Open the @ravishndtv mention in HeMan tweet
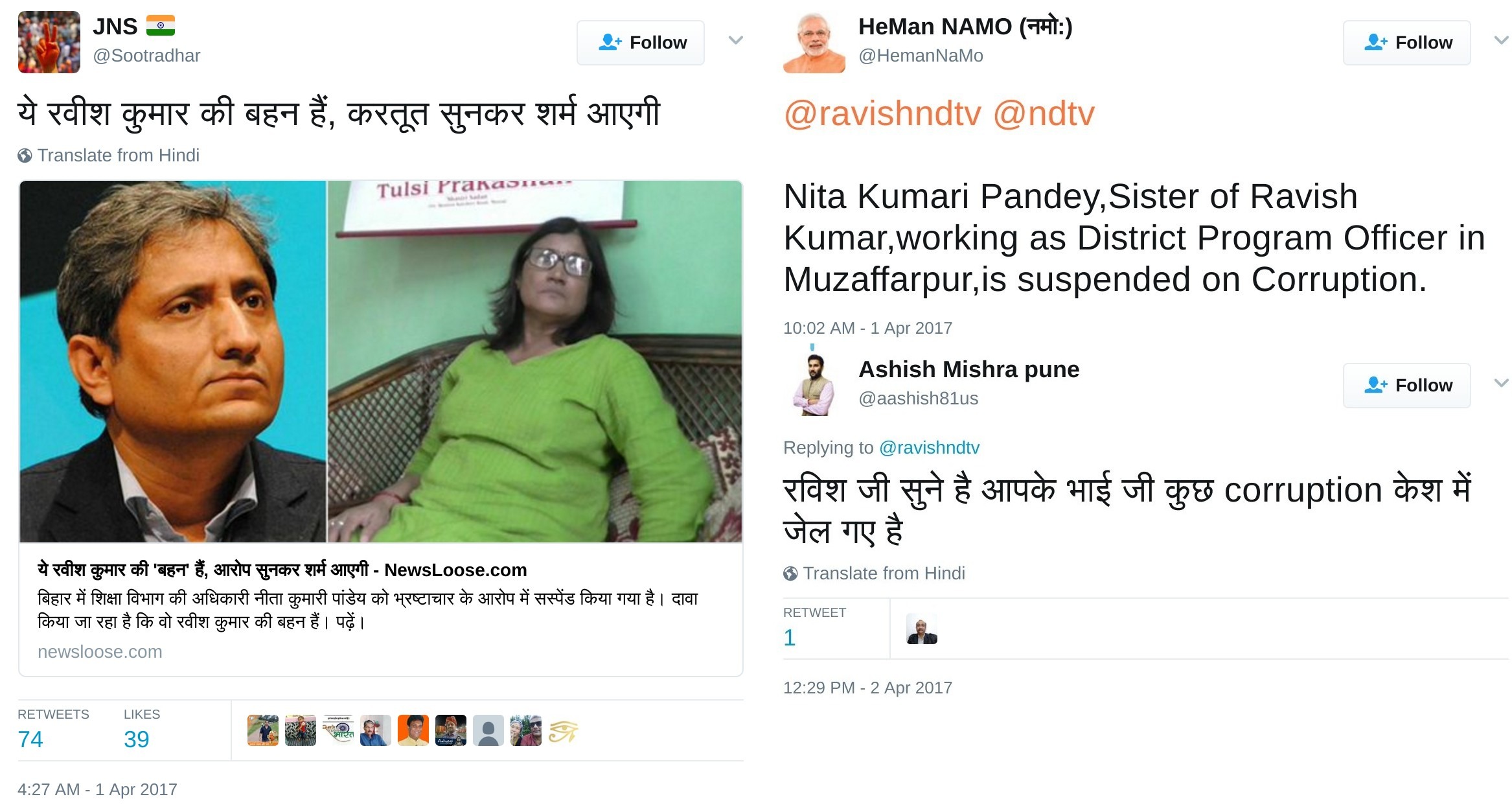Viewport: 1512px width, 812px height. [x=882, y=114]
